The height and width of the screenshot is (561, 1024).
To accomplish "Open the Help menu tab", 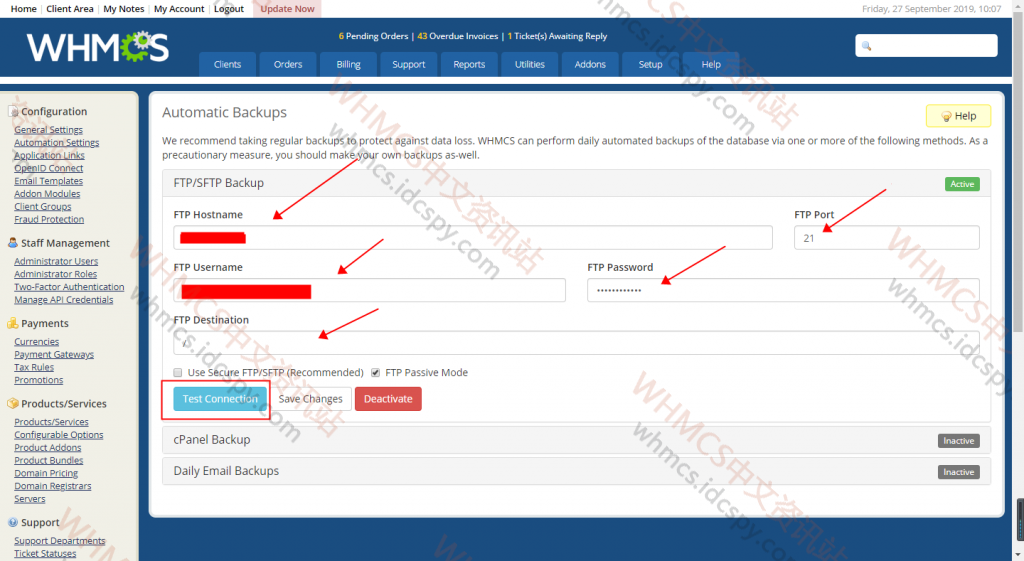I will click(711, 64).
